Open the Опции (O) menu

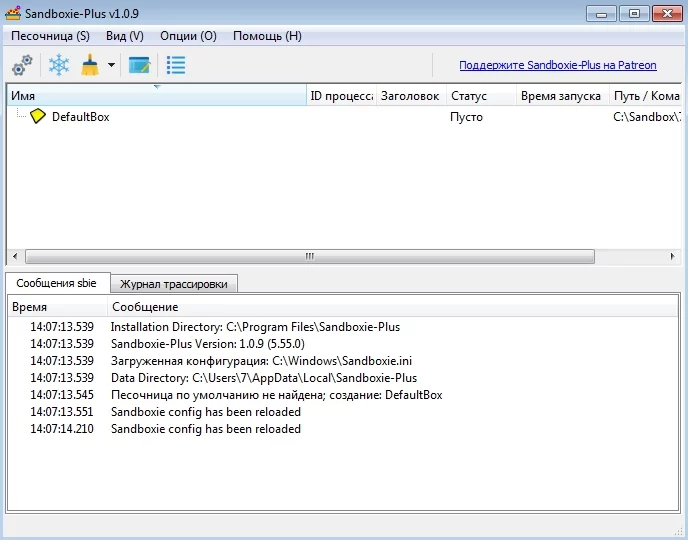tap(188, 36)
